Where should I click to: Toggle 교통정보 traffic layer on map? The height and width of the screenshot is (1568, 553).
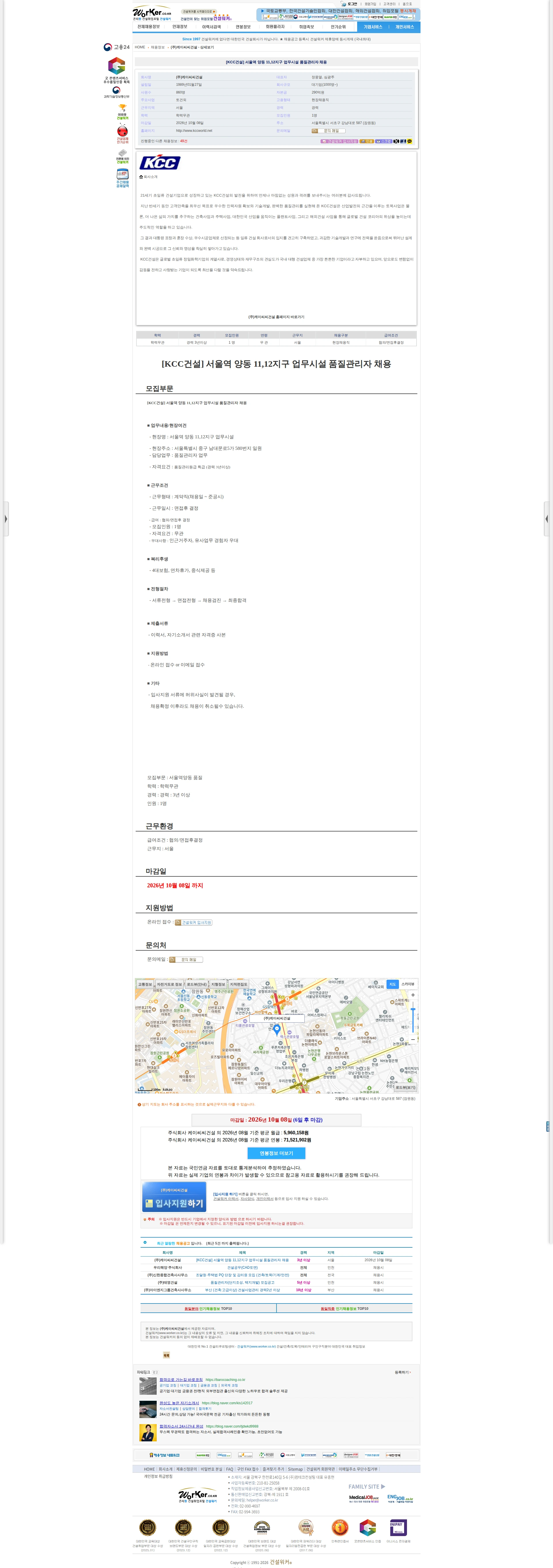click(145, 984)
